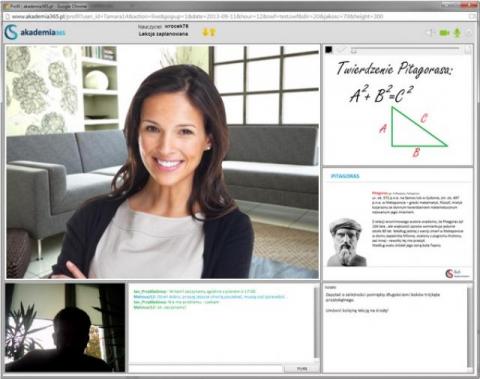Pick the black color swatch on whiteboard
Viewport: 480px width, 379px height.
[x=329, y=50]
